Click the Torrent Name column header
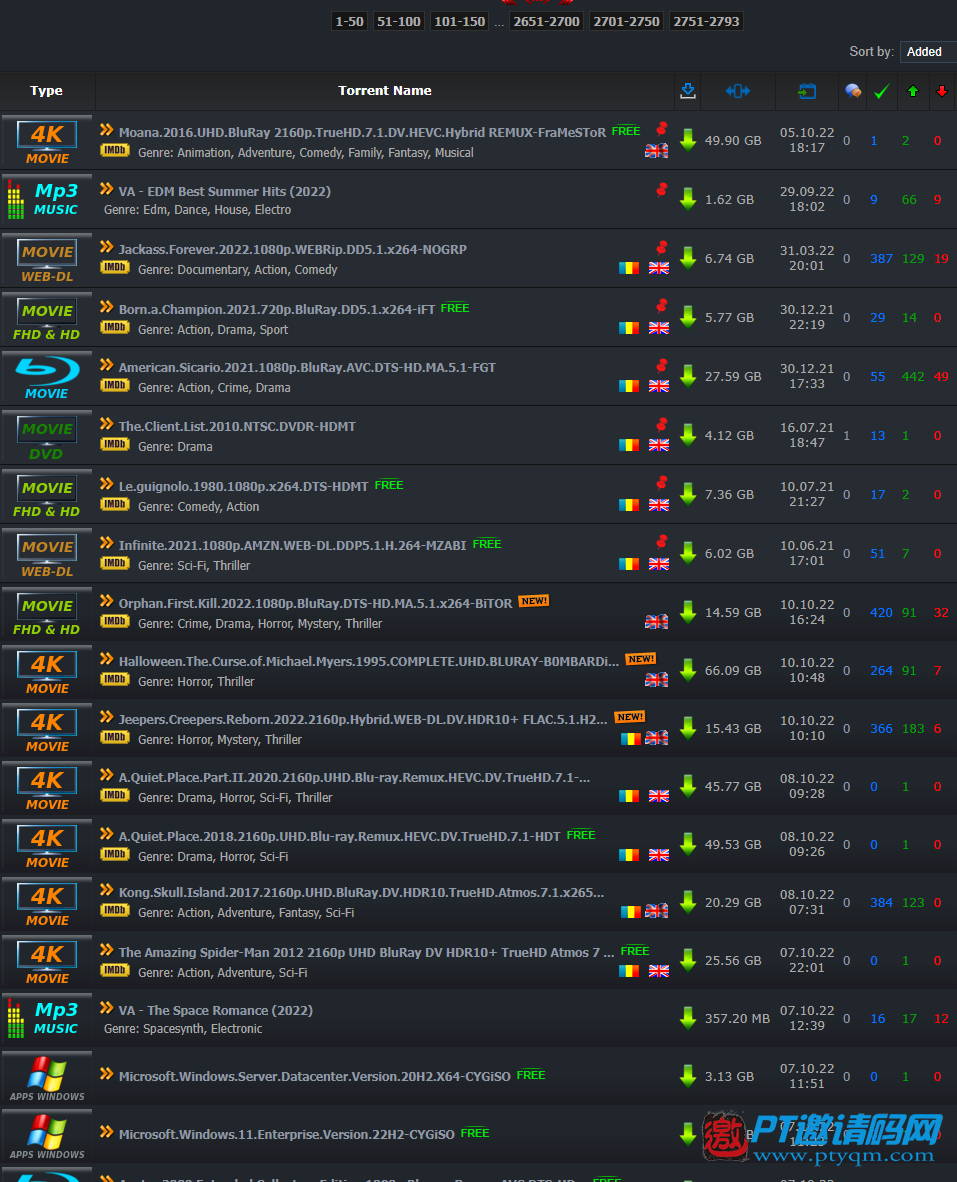Viewport: 957px width, 1182px height. (x=384, y=90)
